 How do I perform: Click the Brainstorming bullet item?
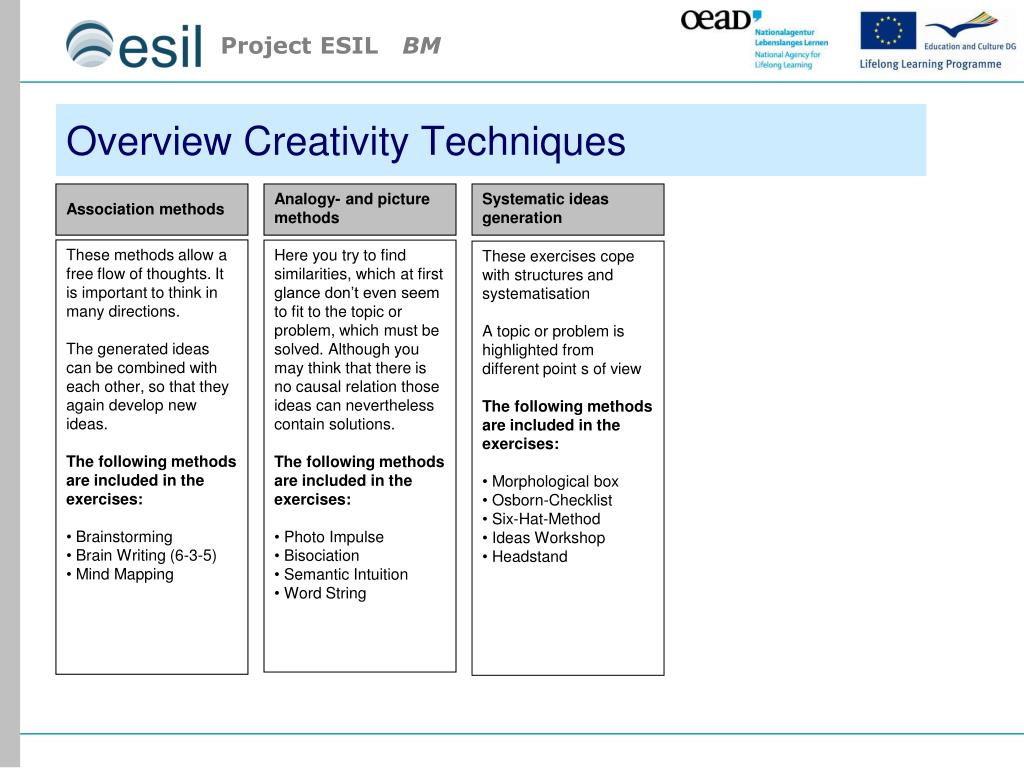(120, 536)
